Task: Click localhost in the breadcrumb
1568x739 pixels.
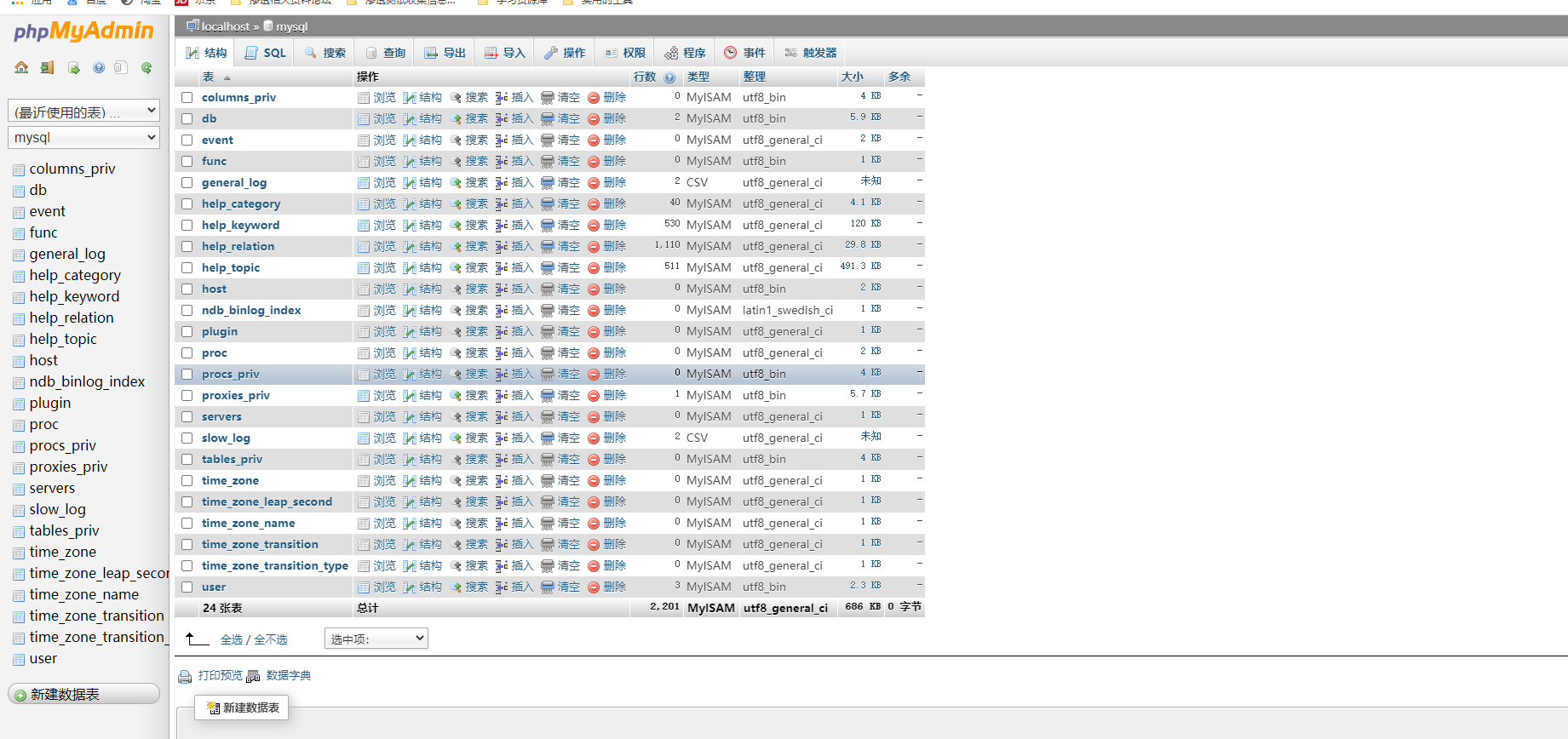Action: coord(226,27)
